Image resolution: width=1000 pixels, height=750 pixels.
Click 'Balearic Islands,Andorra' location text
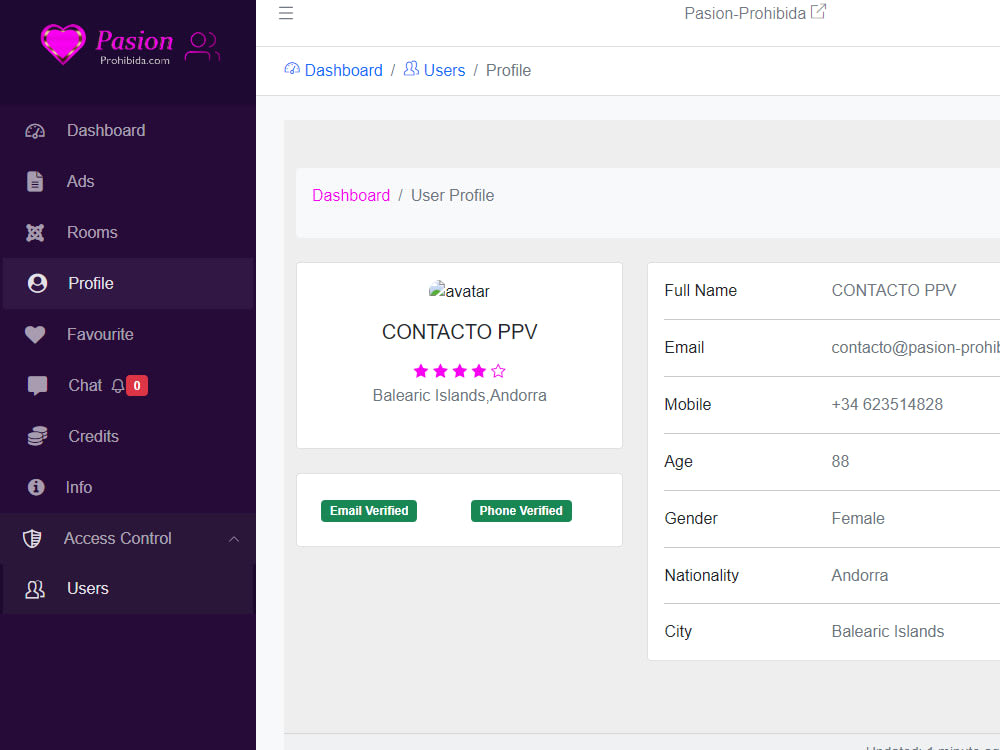pyautogui.click(x=459, y=395)
